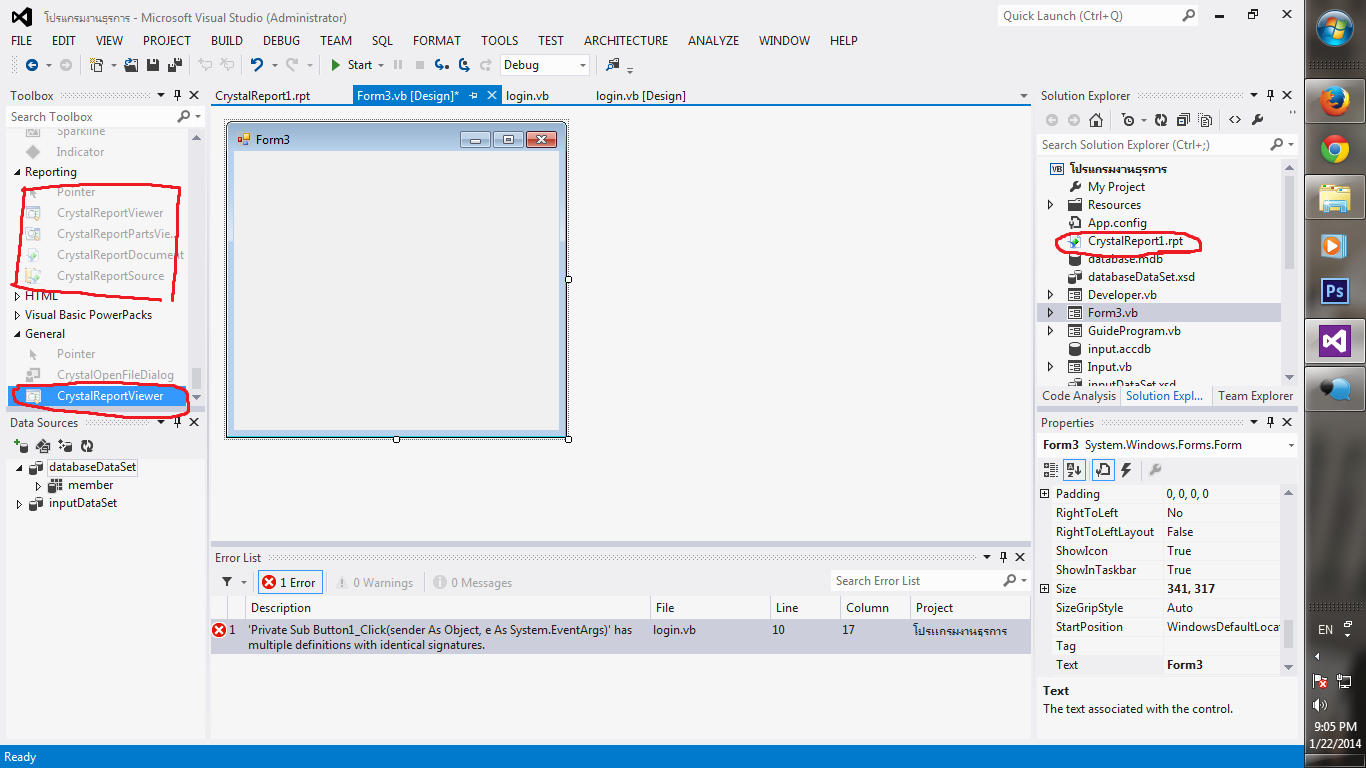The image size is (1366, 768).
Task: Expand the Developer.vb node in Solution Explorer
Action: [1050, 295]
